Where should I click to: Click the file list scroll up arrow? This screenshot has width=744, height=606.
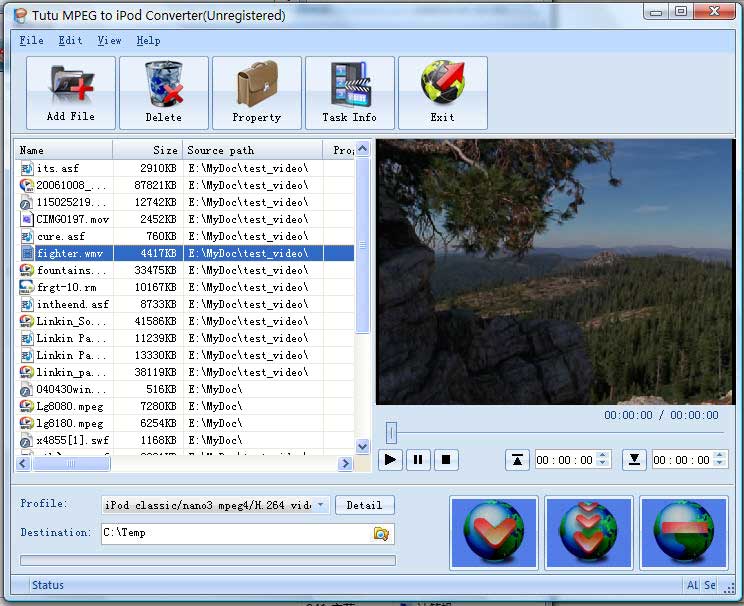pos(363,149)
